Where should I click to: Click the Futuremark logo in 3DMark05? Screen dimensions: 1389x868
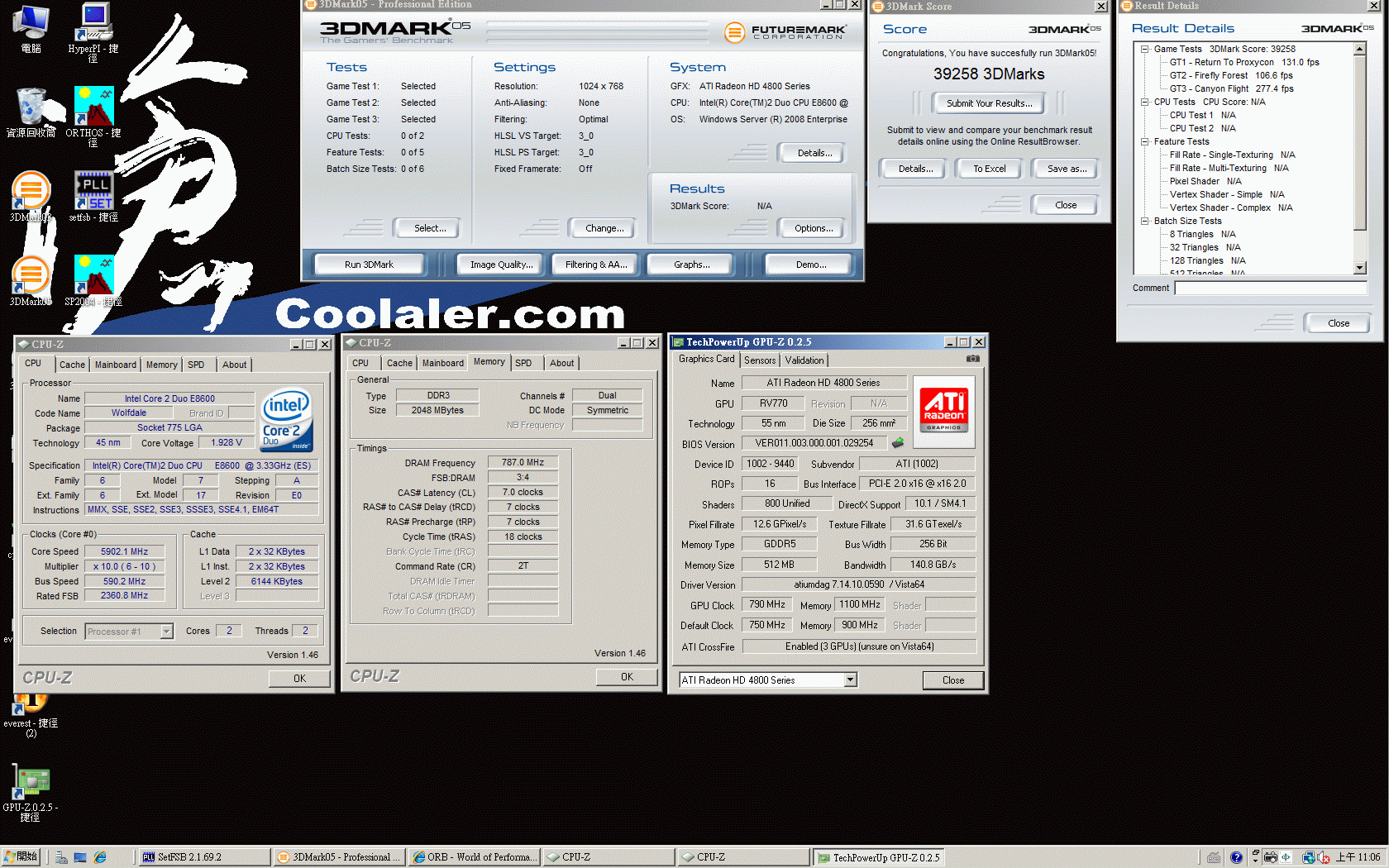coord(785,32)
